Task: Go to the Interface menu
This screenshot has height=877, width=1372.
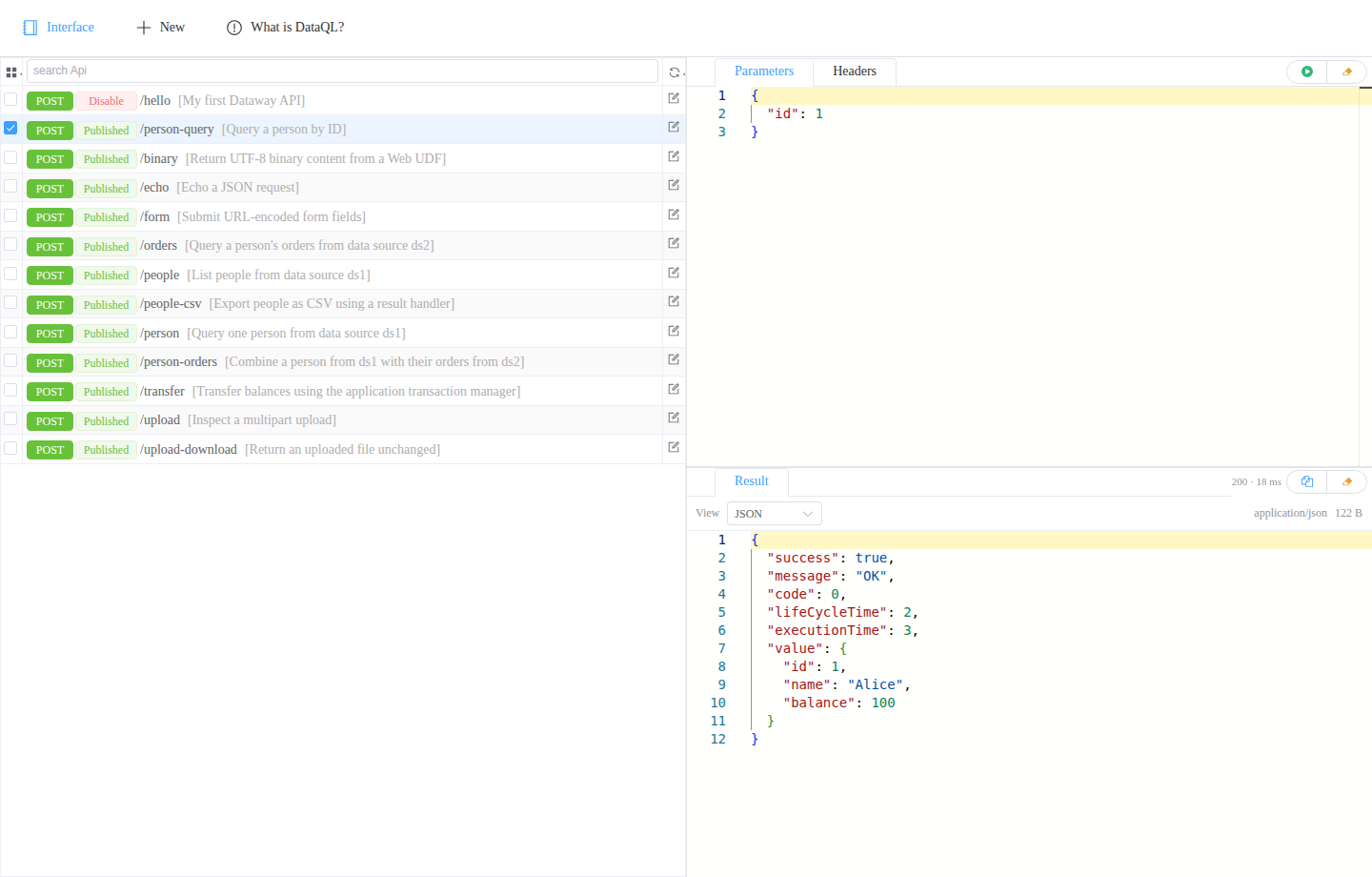Action: click(59, 28)
